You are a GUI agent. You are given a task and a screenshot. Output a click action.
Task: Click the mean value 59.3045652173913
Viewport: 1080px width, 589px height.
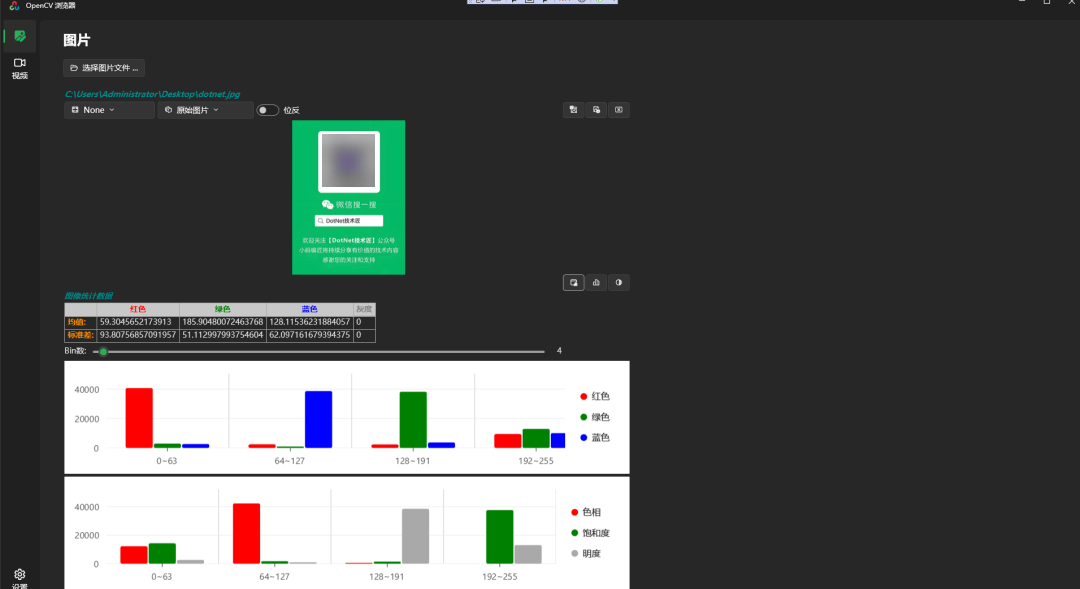(x=136, y=322)
